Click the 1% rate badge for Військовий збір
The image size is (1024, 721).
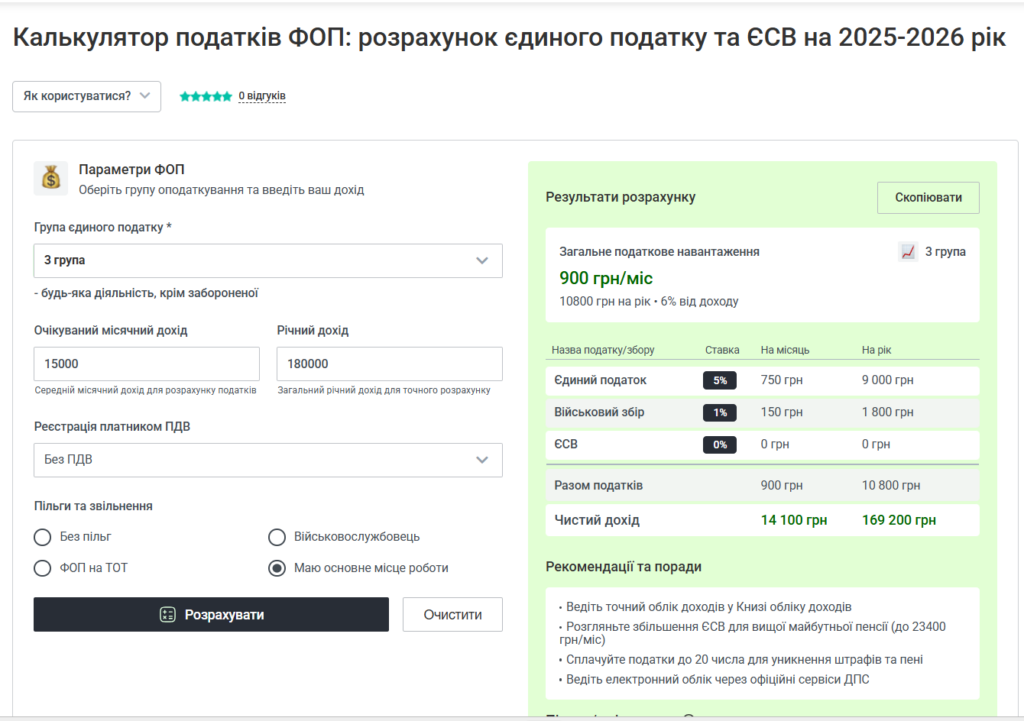[719, 413]
